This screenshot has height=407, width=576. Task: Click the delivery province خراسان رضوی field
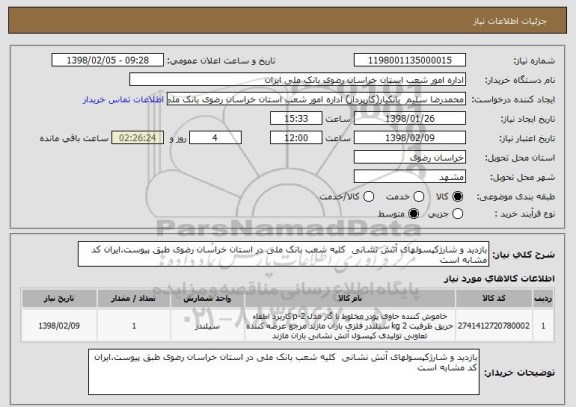(x=410, y=158)
